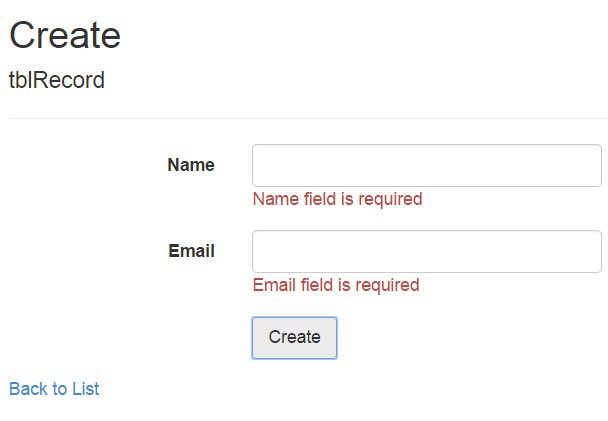This screenshot has width=608, height=421.
Task: Click the large Create page heading
Action: [x=65, y=35]
